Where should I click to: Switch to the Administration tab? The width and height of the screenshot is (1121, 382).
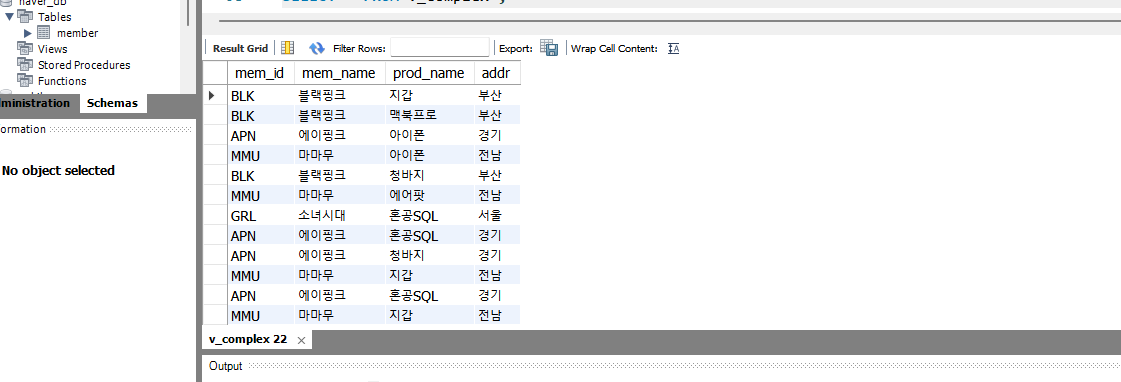tap(35, 103)
